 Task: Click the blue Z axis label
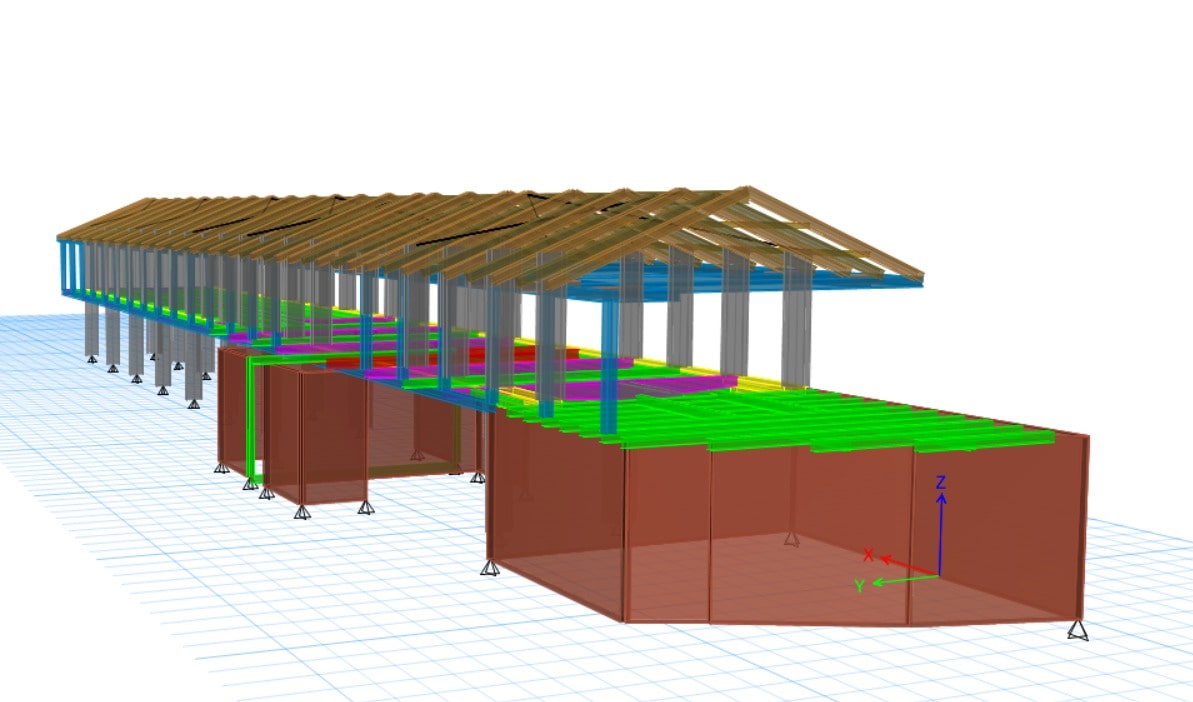point(940,483)
